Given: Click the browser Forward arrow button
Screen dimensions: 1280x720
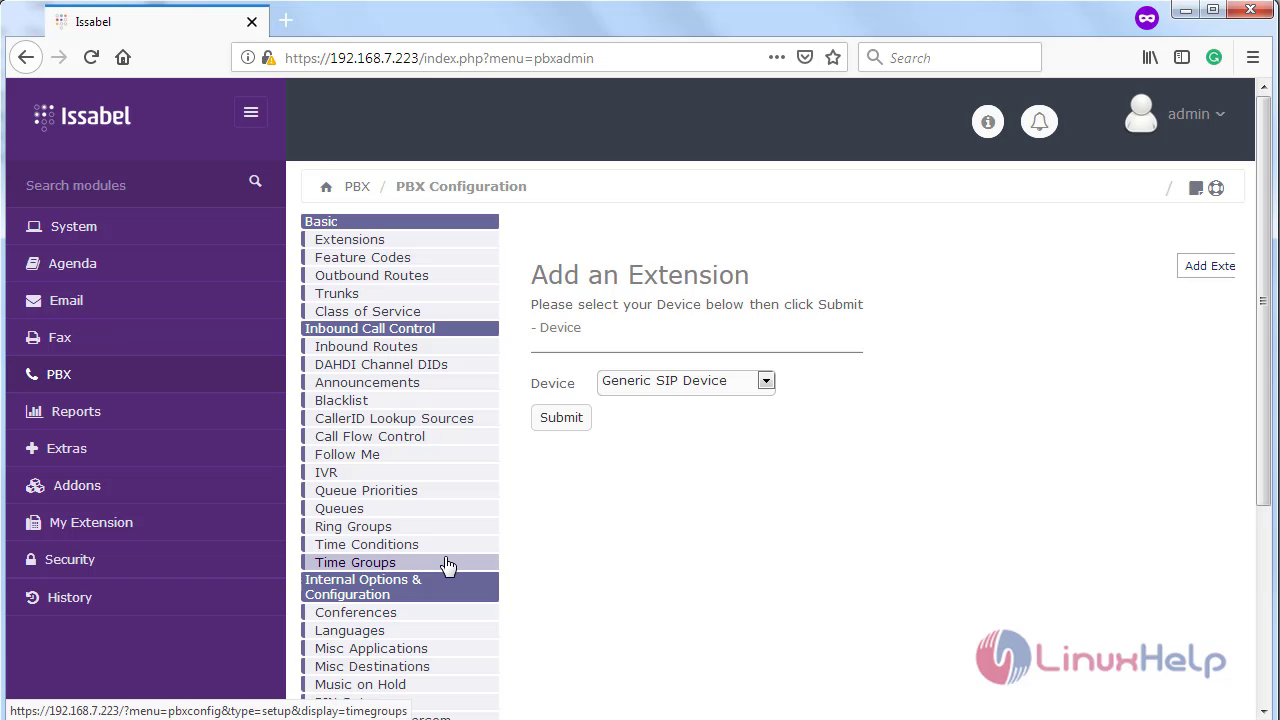Looking at the screenshot, I should [59, 57].
